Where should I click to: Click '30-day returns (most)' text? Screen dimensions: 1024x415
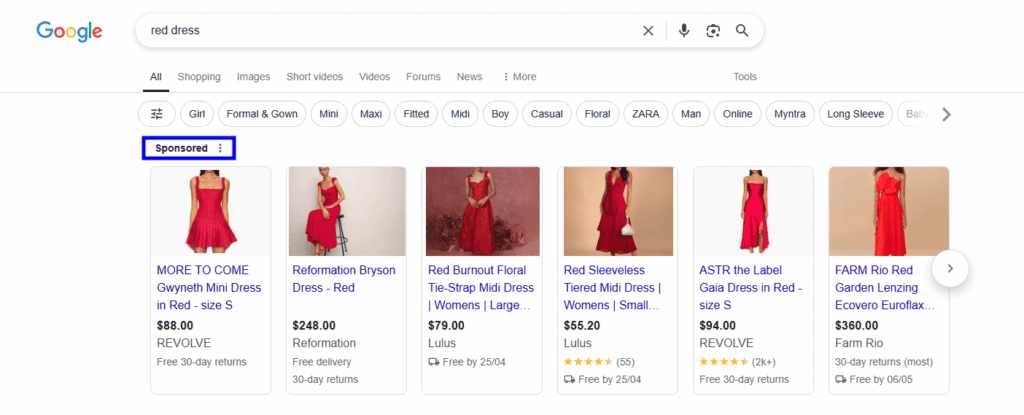pos(884,362)
